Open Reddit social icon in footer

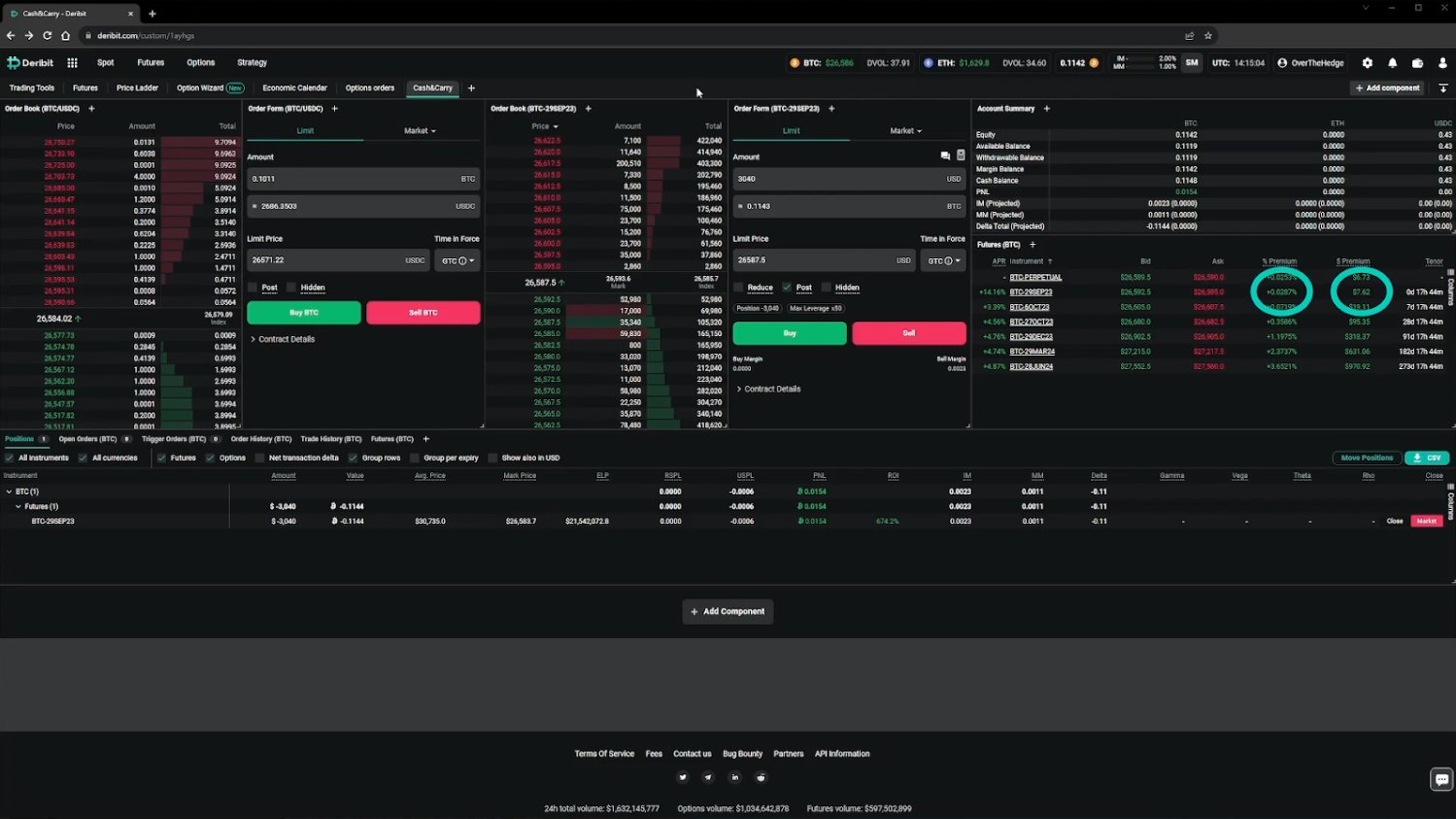pos(761,777)
